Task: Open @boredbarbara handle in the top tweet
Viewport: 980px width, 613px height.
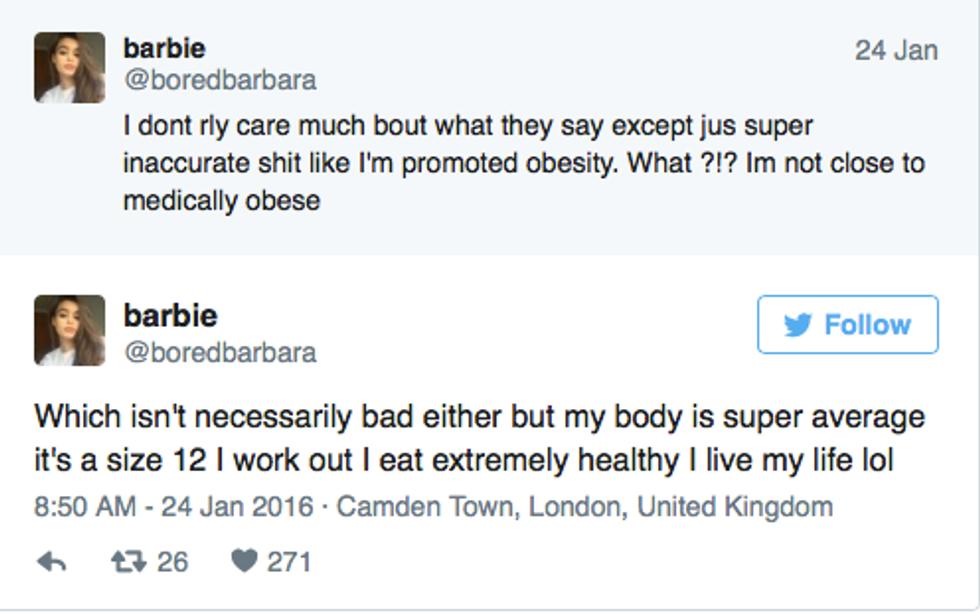Action: (x=219, y=80)
